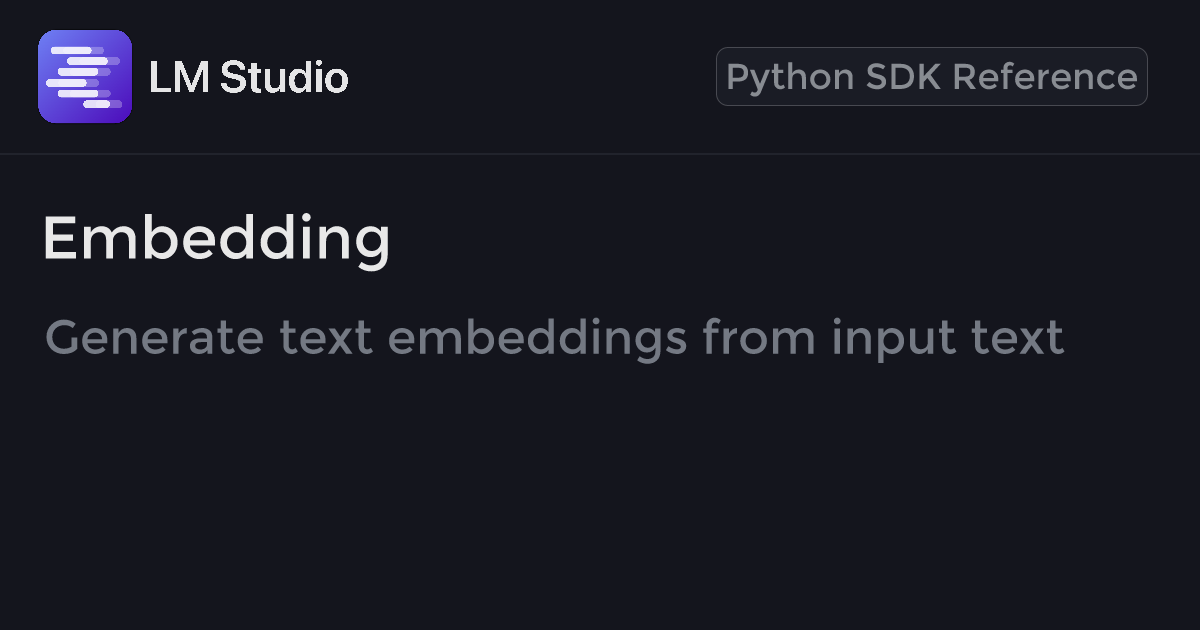Click the letters "LM" beside the logo
Image resolution: width=1200 pixels, height=630 pixels.
point(178,77)
